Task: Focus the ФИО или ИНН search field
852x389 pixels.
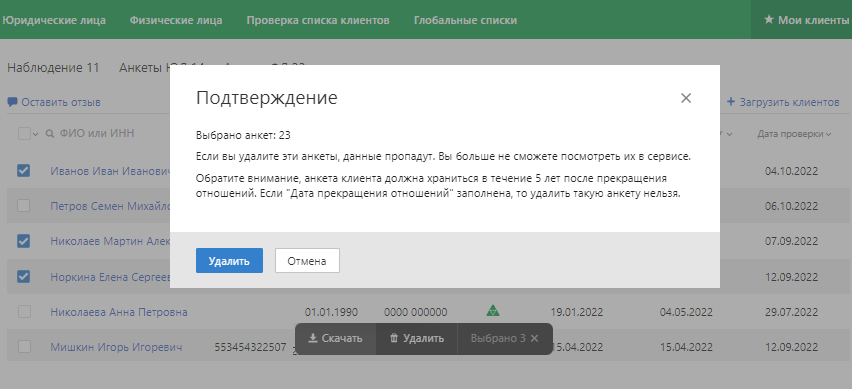Action: click(97, 134)
